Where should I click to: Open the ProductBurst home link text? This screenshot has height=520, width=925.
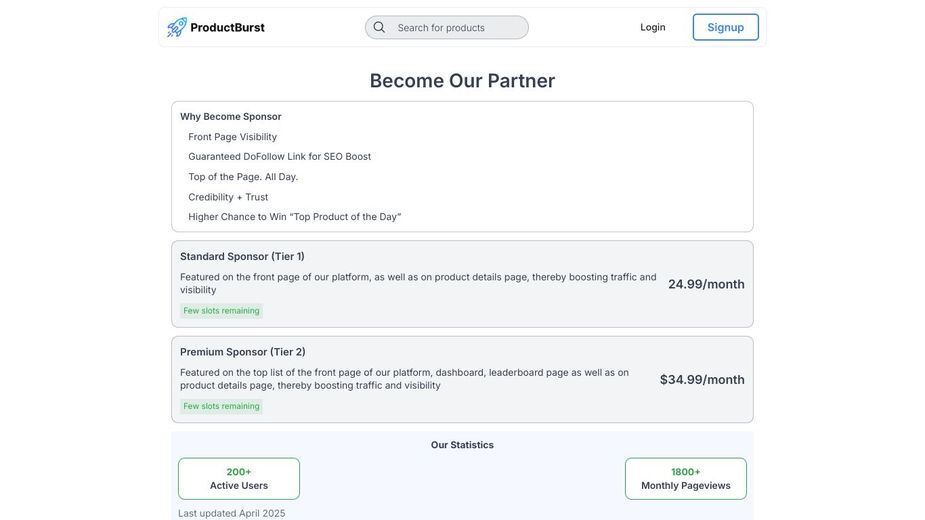[227, 27]
